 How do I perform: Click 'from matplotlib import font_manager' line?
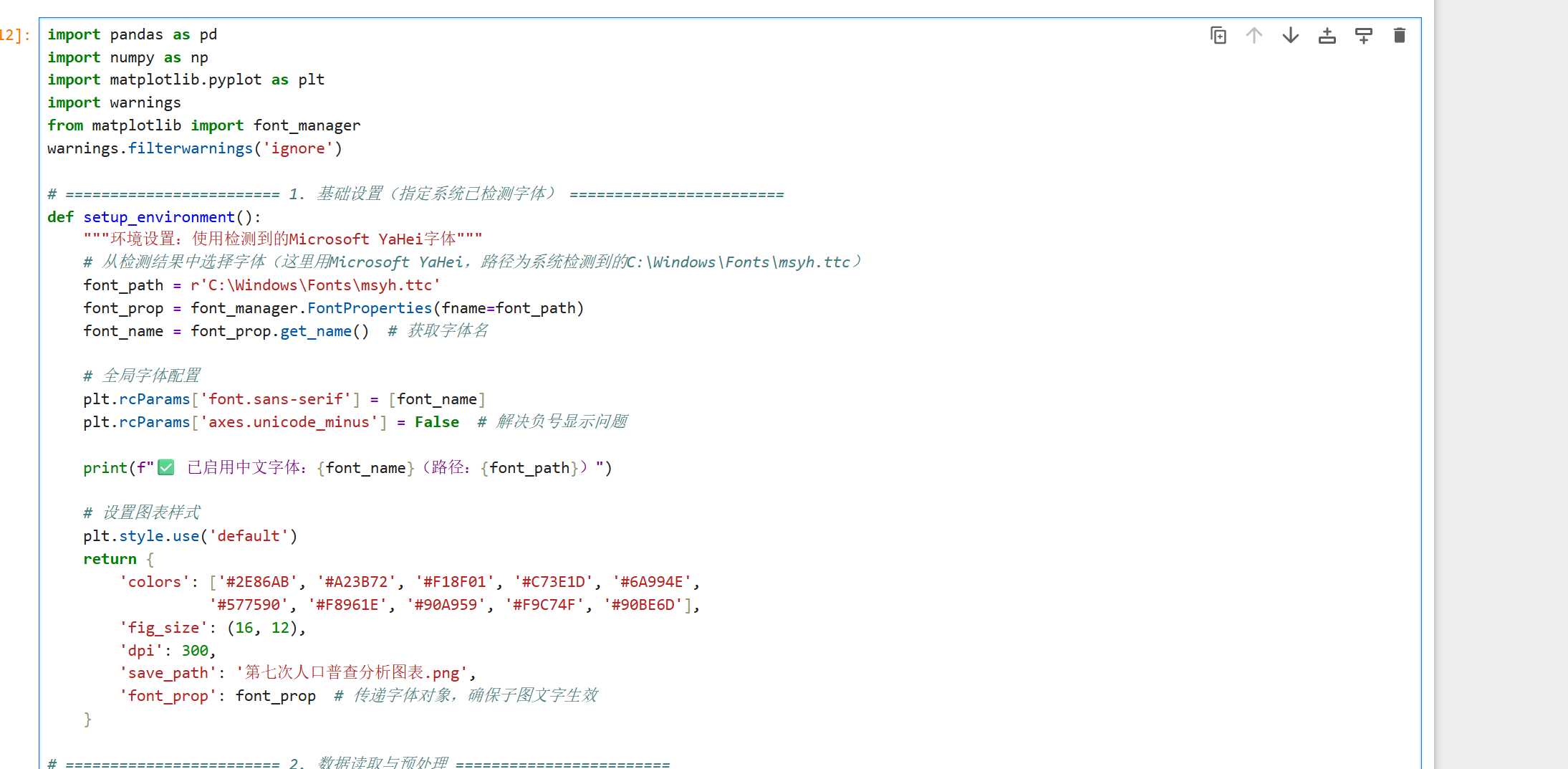pyautogui.click(x=203, y=125)
